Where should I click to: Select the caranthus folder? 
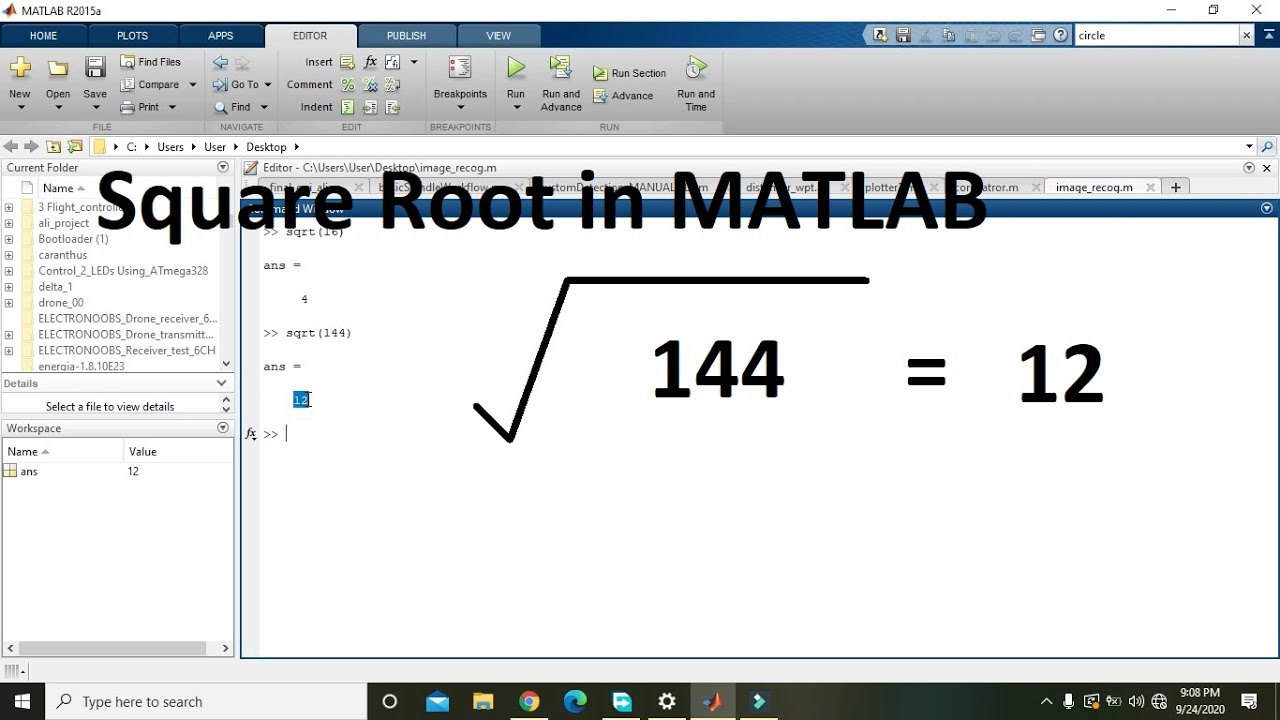(62, 255)
